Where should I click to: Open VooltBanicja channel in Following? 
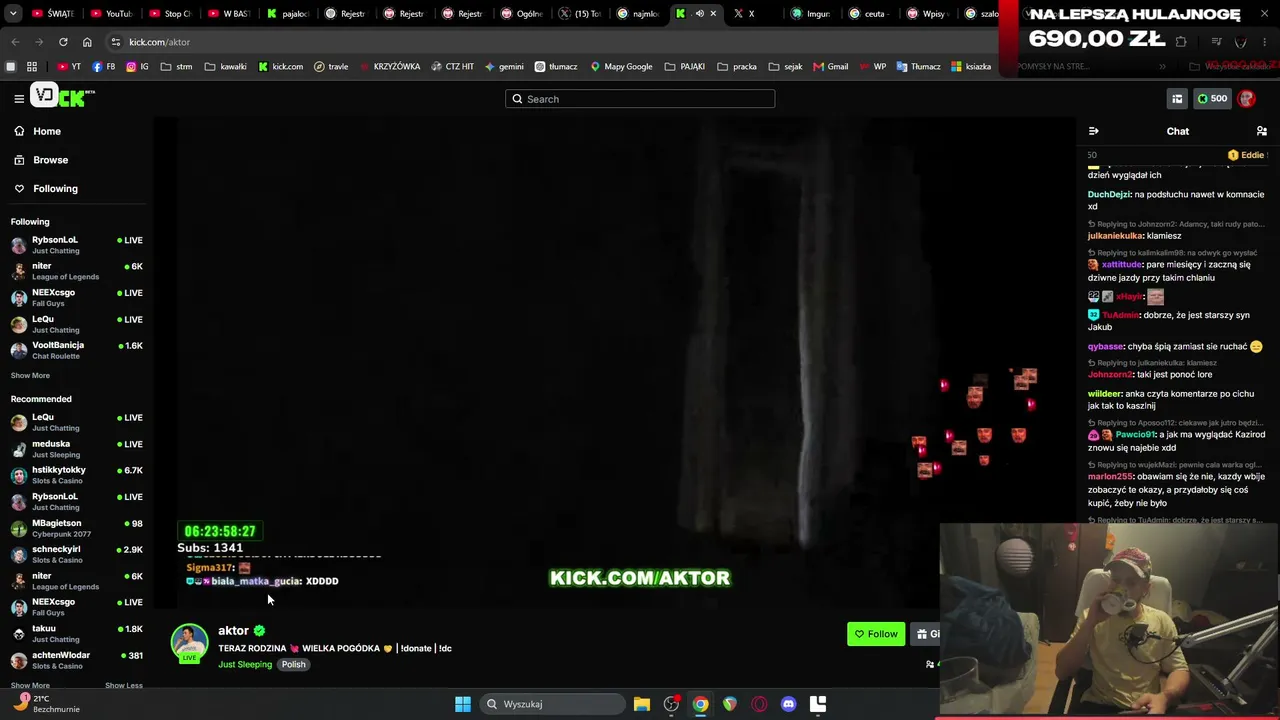click(76, 350)
